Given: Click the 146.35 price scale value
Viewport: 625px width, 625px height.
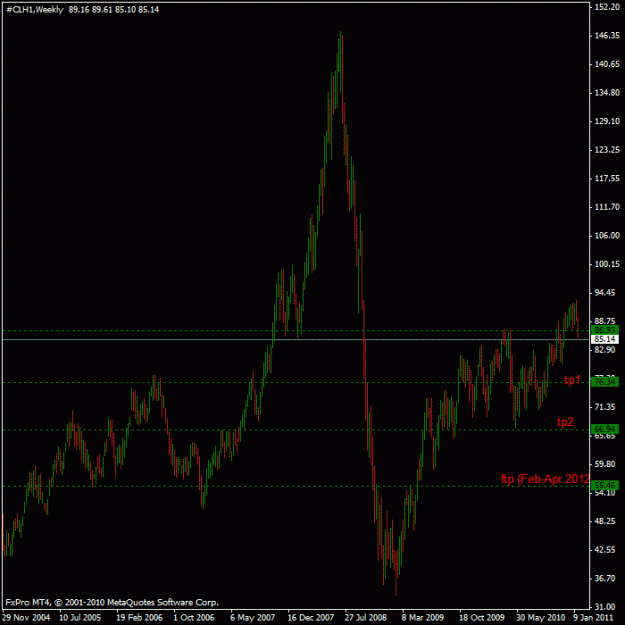Looking at the screenshot, I should pos(607,36).
